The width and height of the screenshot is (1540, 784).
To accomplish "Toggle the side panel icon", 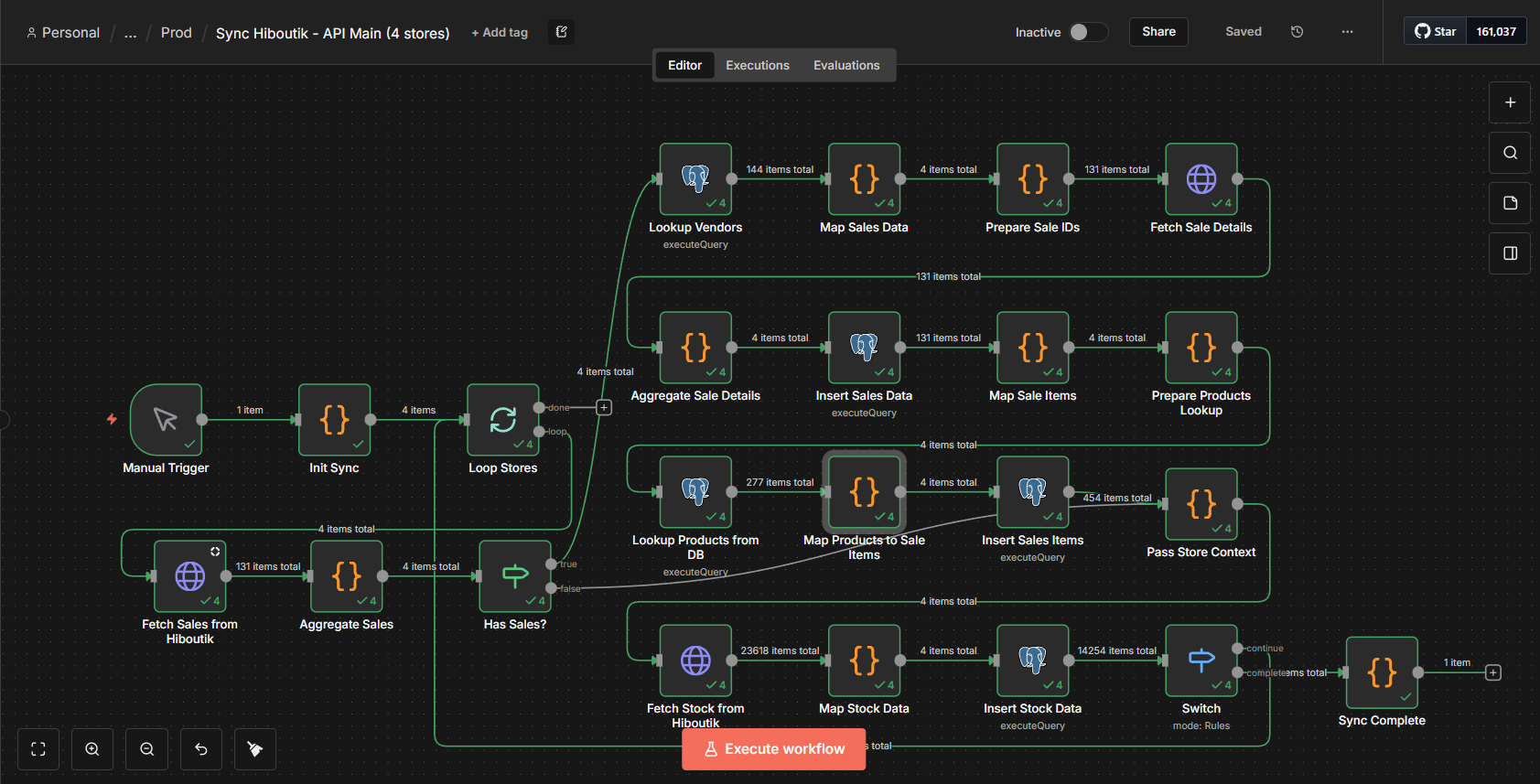I will pyautogui.click(x=1510, y=253).
